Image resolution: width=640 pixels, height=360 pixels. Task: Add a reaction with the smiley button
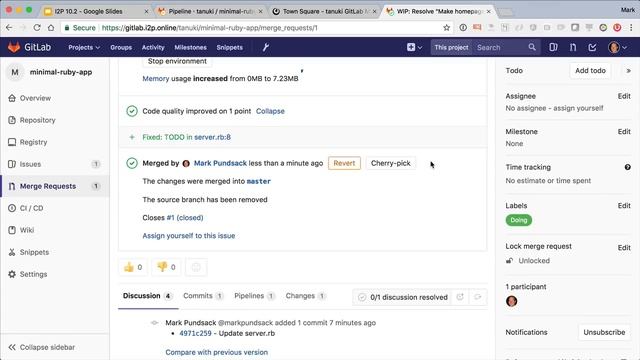(x=196, y=267)
